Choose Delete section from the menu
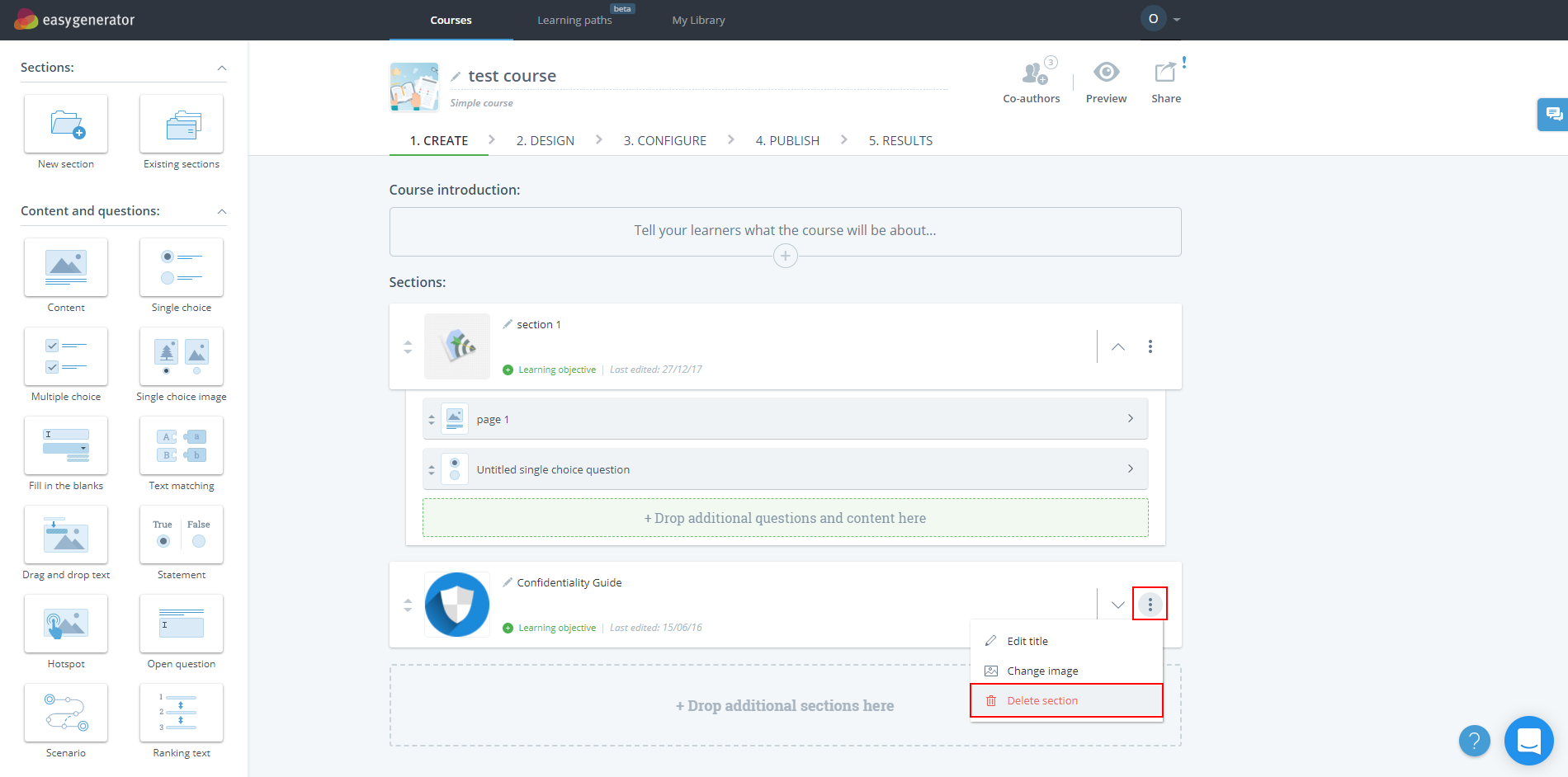The height and width of the screenshot is (777, 1568). tap(1041, 701)
